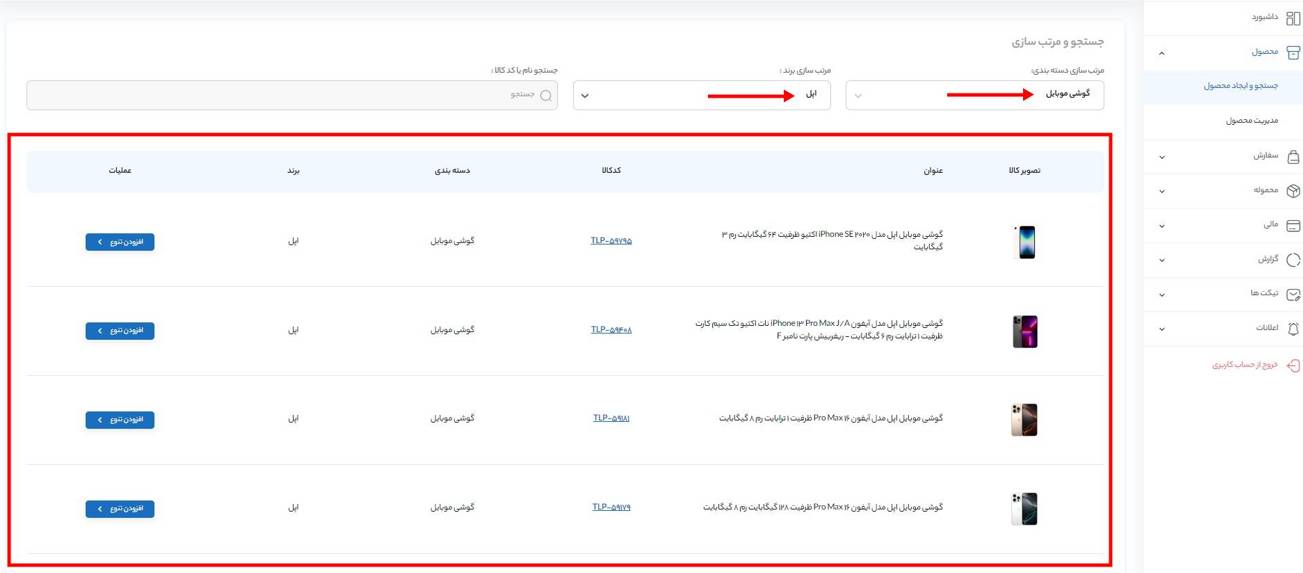The image size is (1303, 573).
Task: Open the product code link in the iPhone SE 2020 row
Action: click(611, 241)
